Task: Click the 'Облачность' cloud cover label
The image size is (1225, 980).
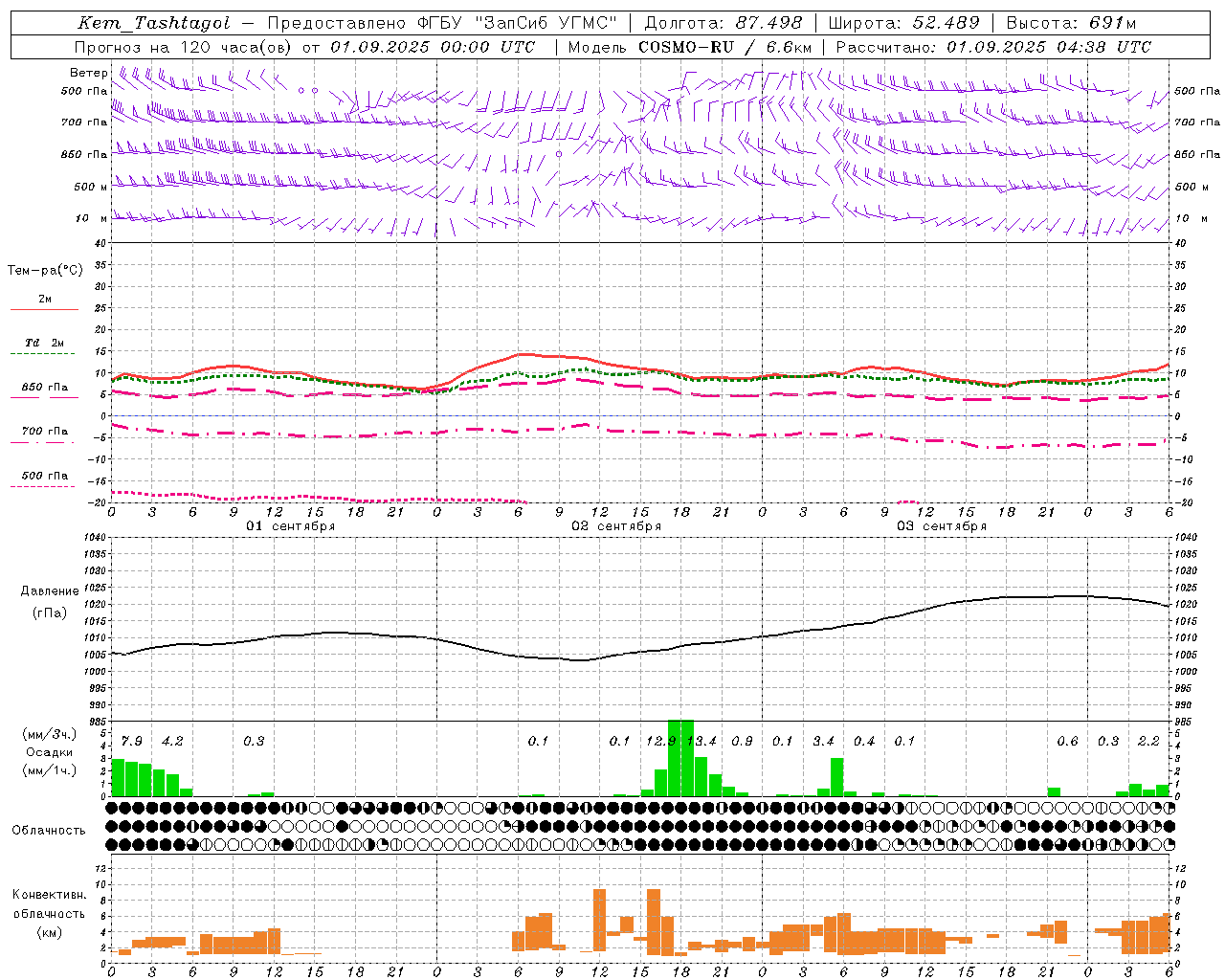Action: coord(49,830)
